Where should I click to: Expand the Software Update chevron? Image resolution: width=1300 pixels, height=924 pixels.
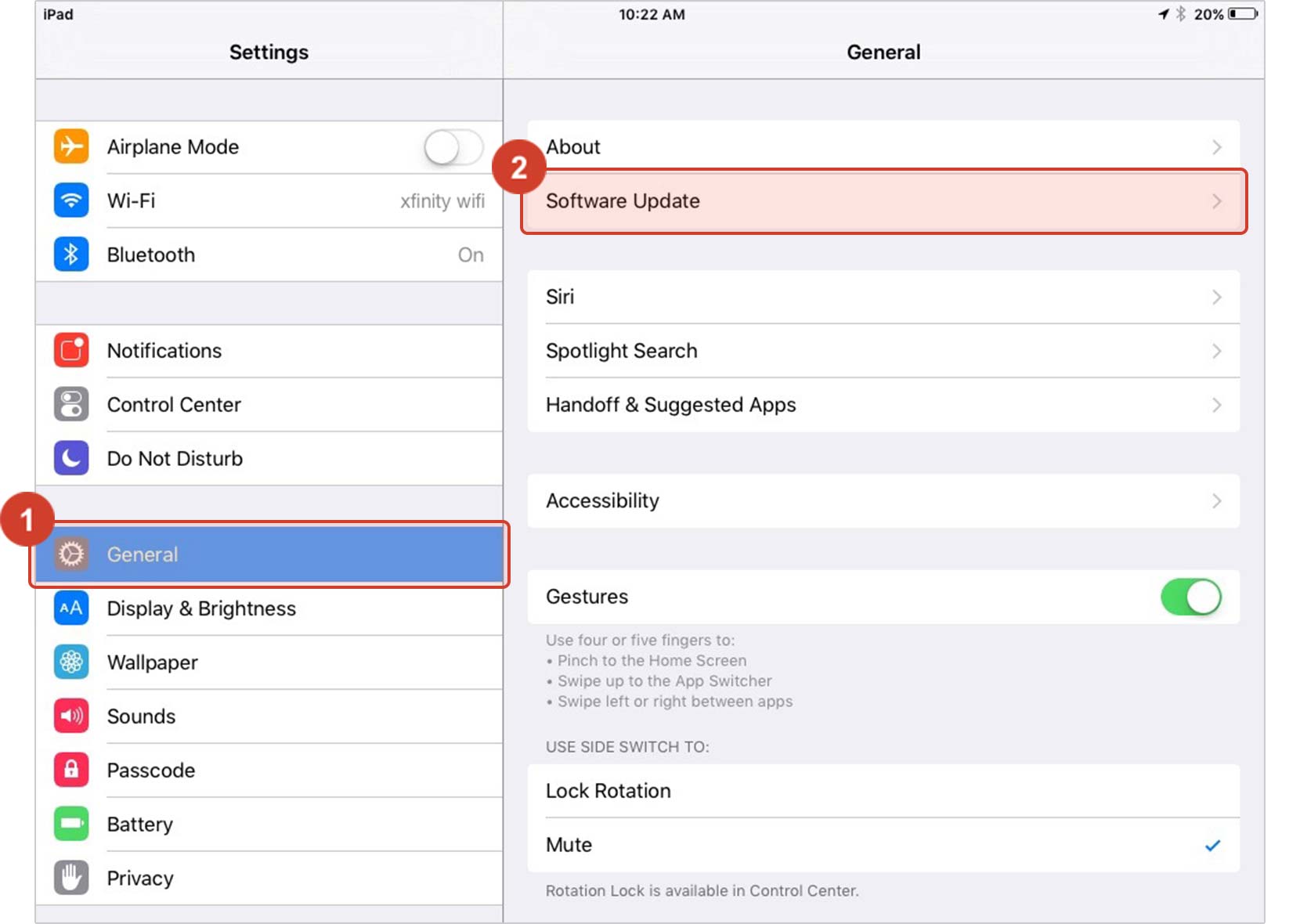tap(1216, 201)
